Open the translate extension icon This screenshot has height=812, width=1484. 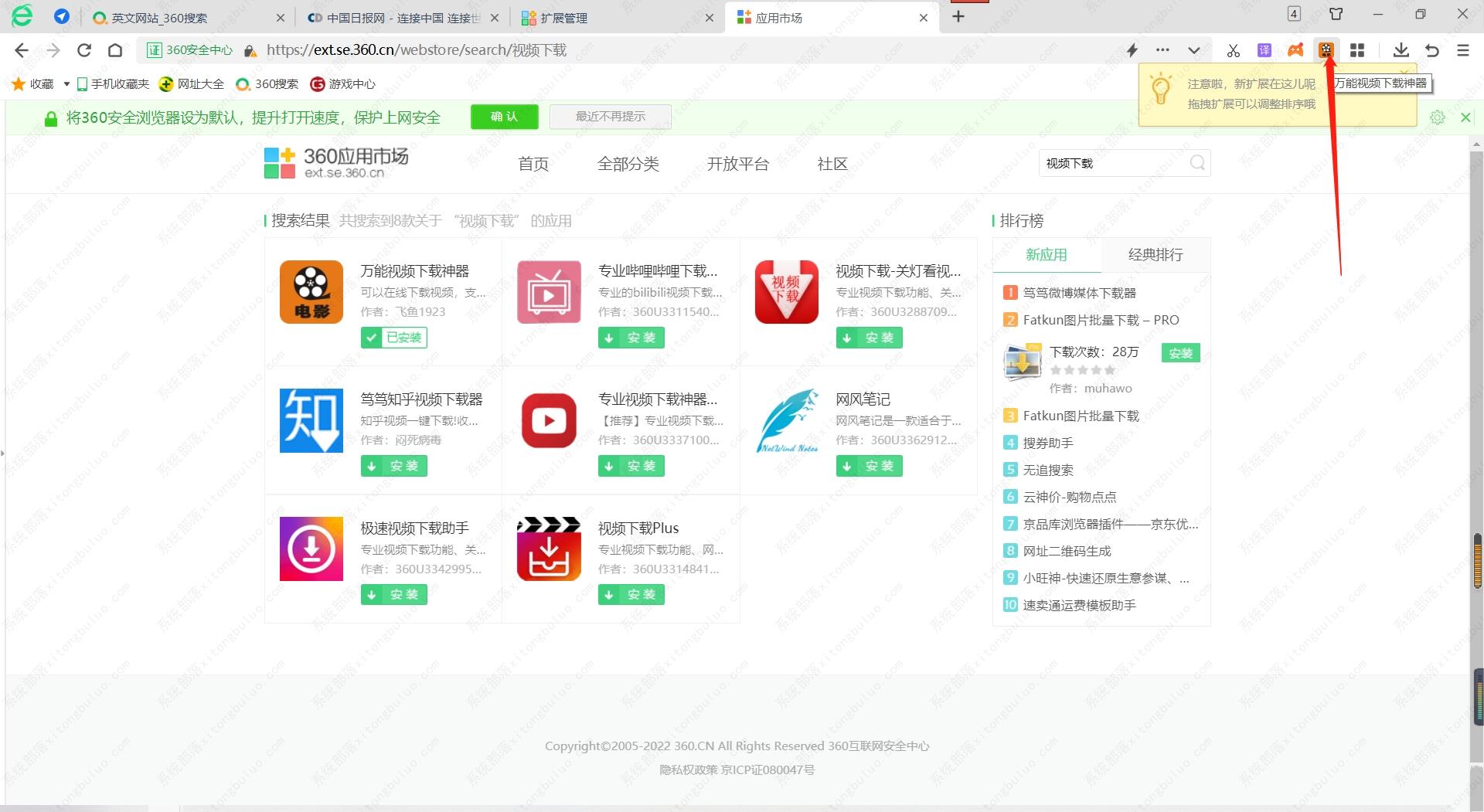[x=1264, y=50]
